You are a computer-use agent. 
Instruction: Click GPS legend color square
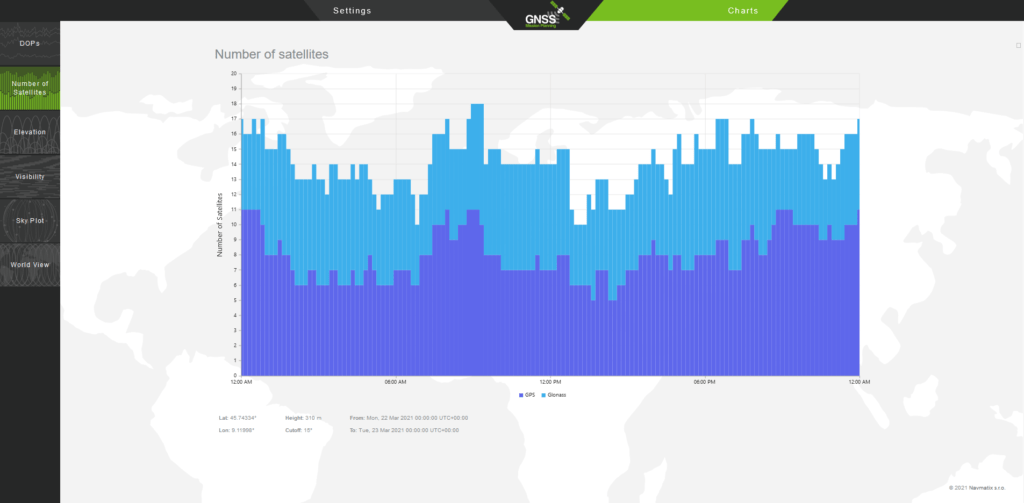point(522,395)
